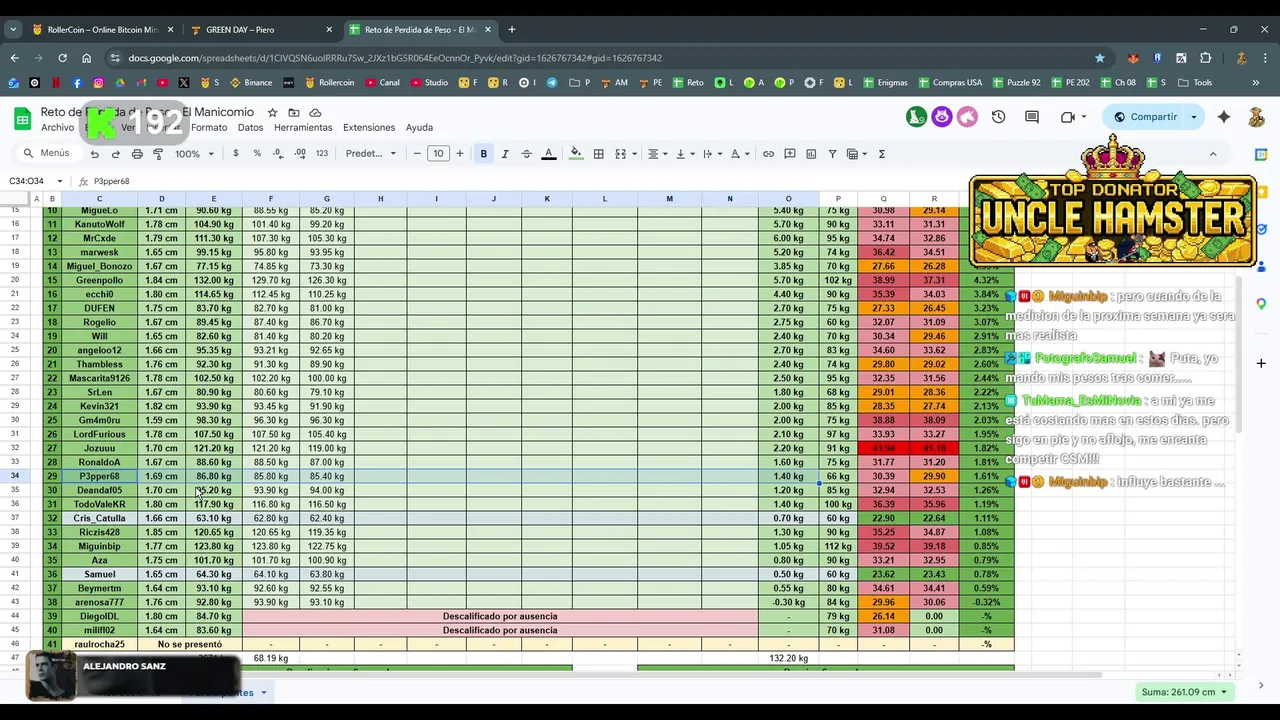Reload the page
This screenshot has height=720, width=1280.
[x=61, y=58]
